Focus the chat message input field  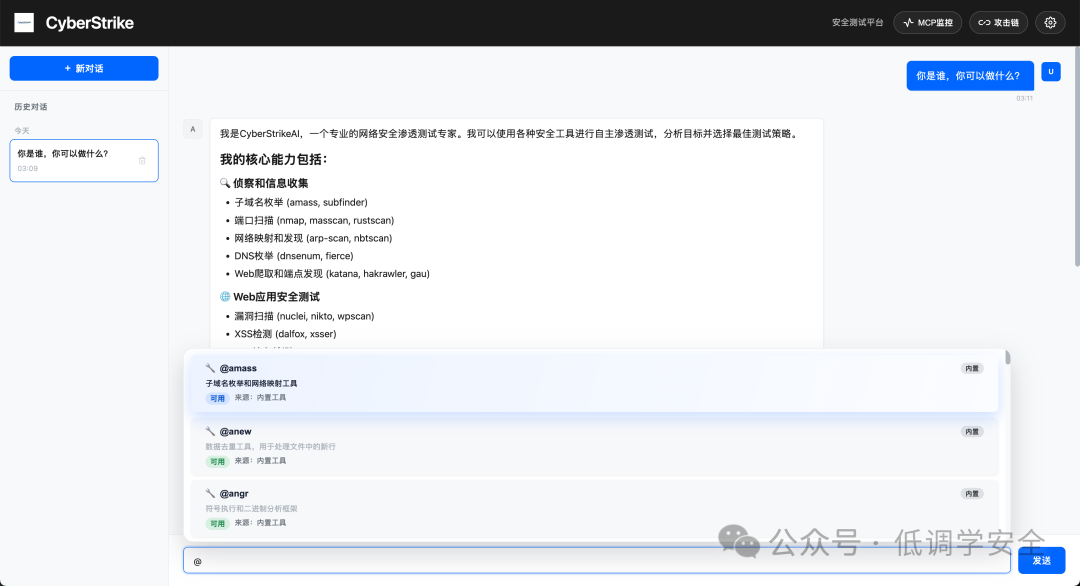pyautogui.click(x=596, y=561)
